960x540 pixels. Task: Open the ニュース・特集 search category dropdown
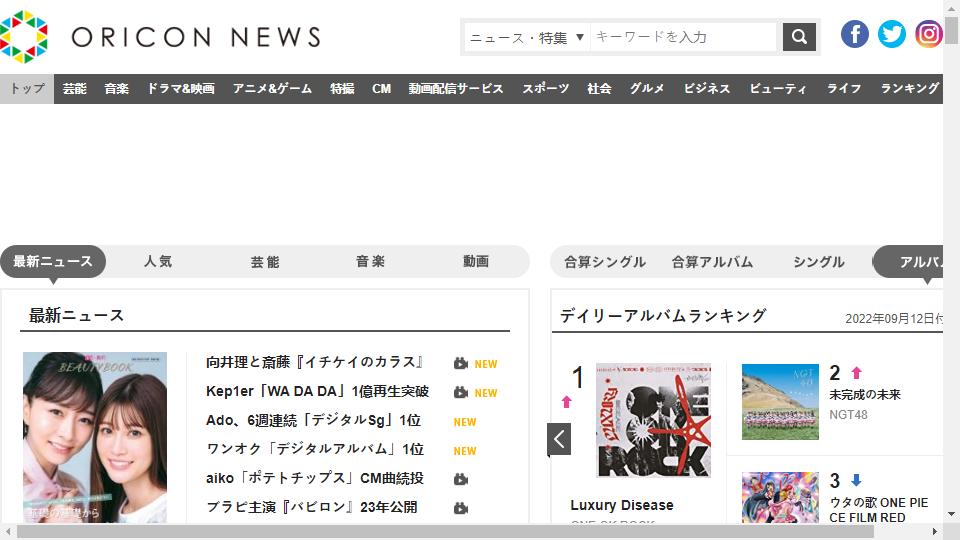(527, 37)
